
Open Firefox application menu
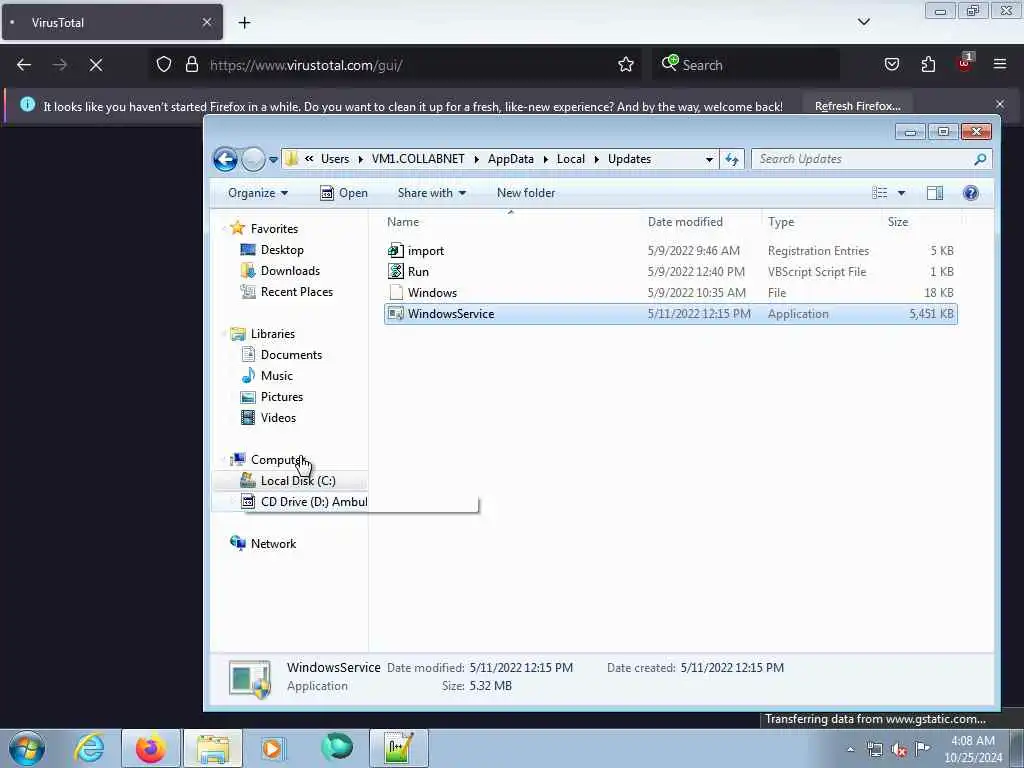click(1000, 65)
